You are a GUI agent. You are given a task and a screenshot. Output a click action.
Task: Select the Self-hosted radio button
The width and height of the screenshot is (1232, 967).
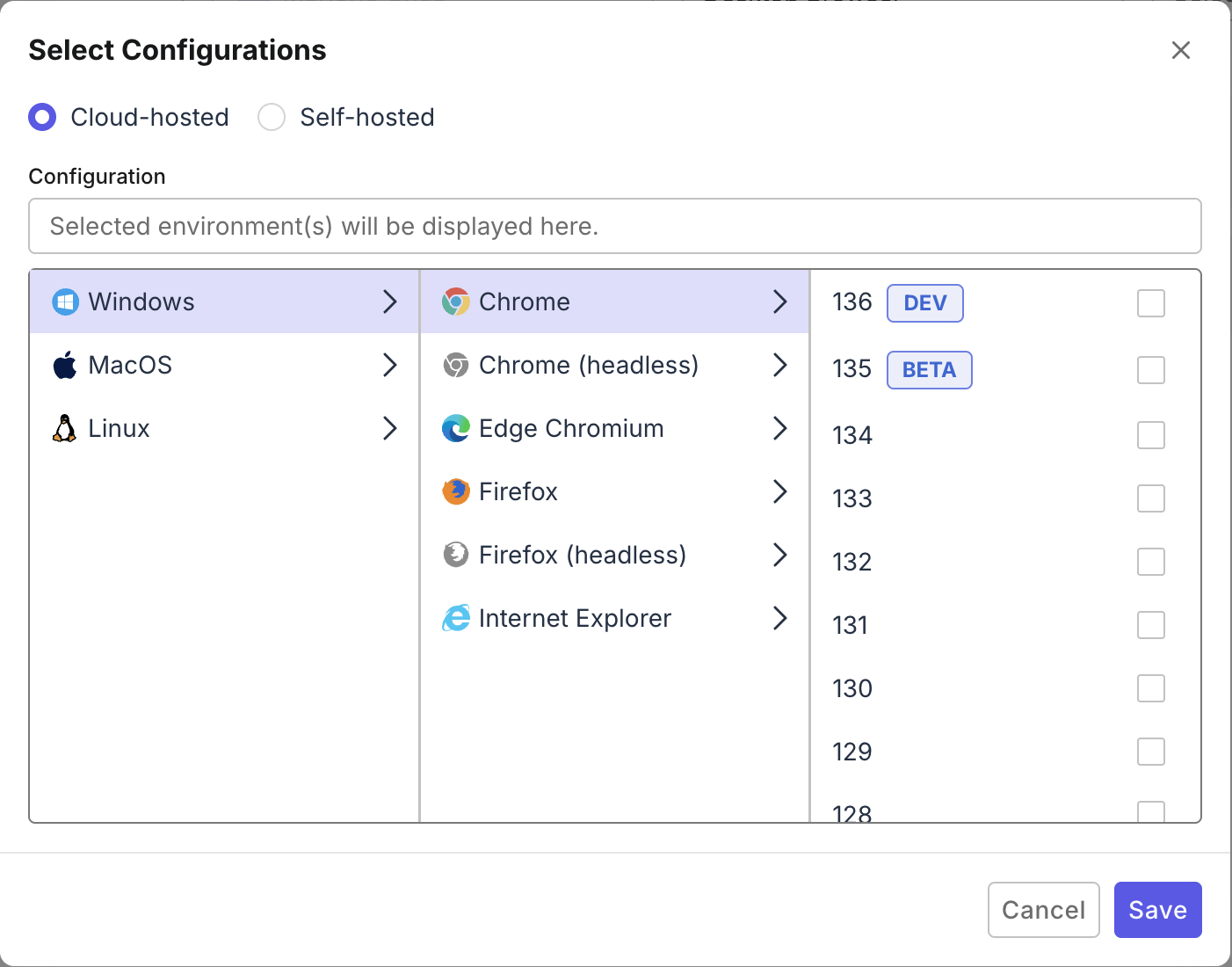pyautogui.click(x=272, y=117)
